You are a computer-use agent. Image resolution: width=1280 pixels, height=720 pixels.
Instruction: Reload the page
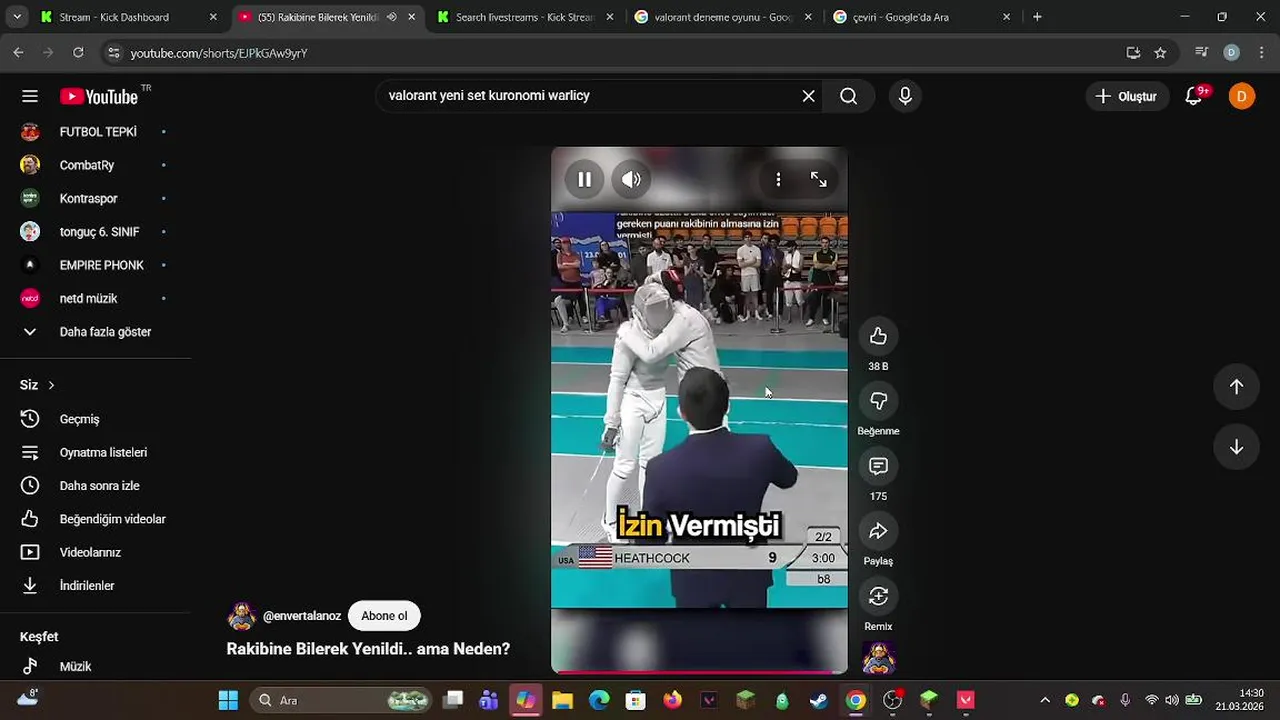click(x=78, y=53)
